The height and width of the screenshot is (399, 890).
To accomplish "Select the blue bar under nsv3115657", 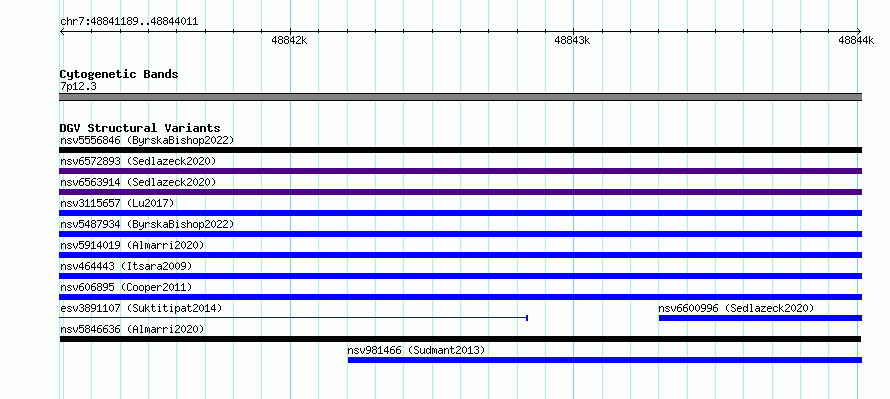I will (460, 213).
